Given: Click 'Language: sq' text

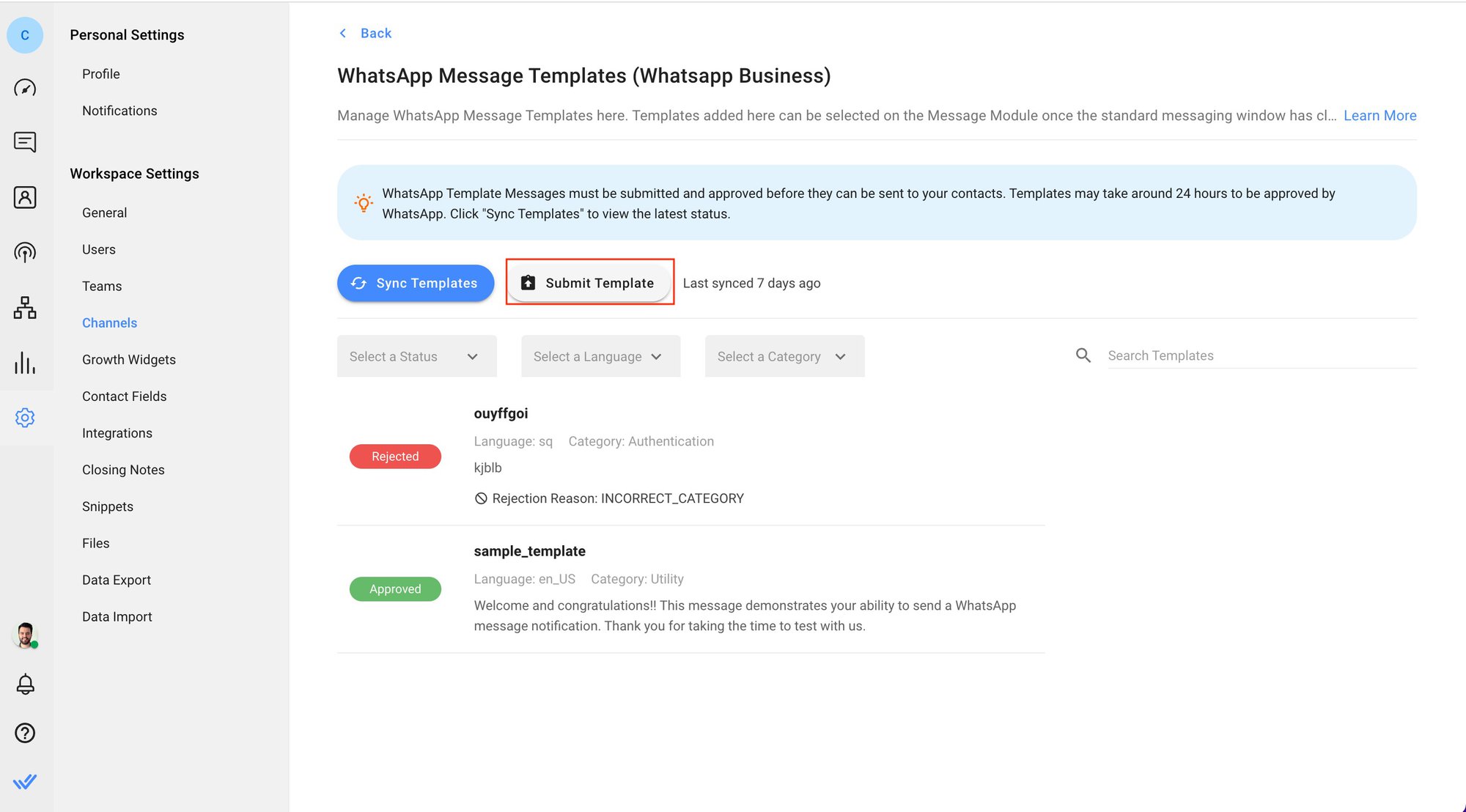Looking at the screenshot, I should (513, 441).
